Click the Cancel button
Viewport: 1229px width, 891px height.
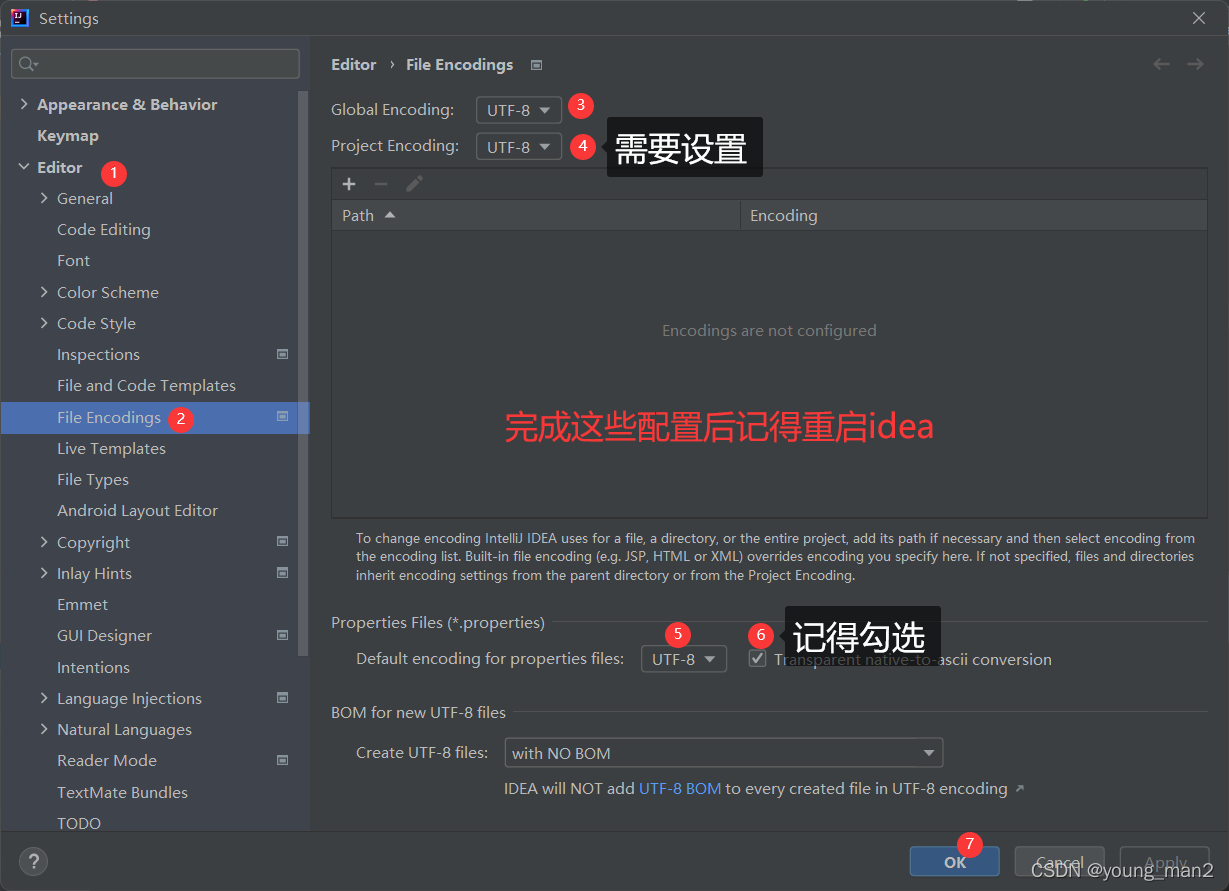click(1060, 861)
